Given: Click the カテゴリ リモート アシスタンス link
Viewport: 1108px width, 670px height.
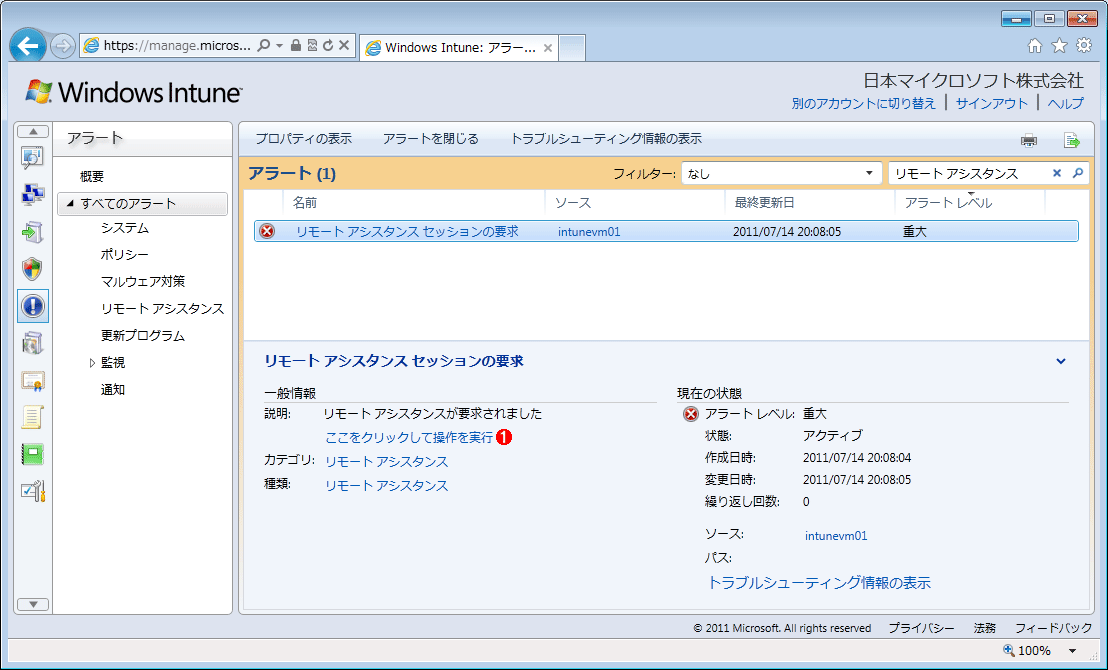Looking at the screenshot, I should [x=387, y=462].
